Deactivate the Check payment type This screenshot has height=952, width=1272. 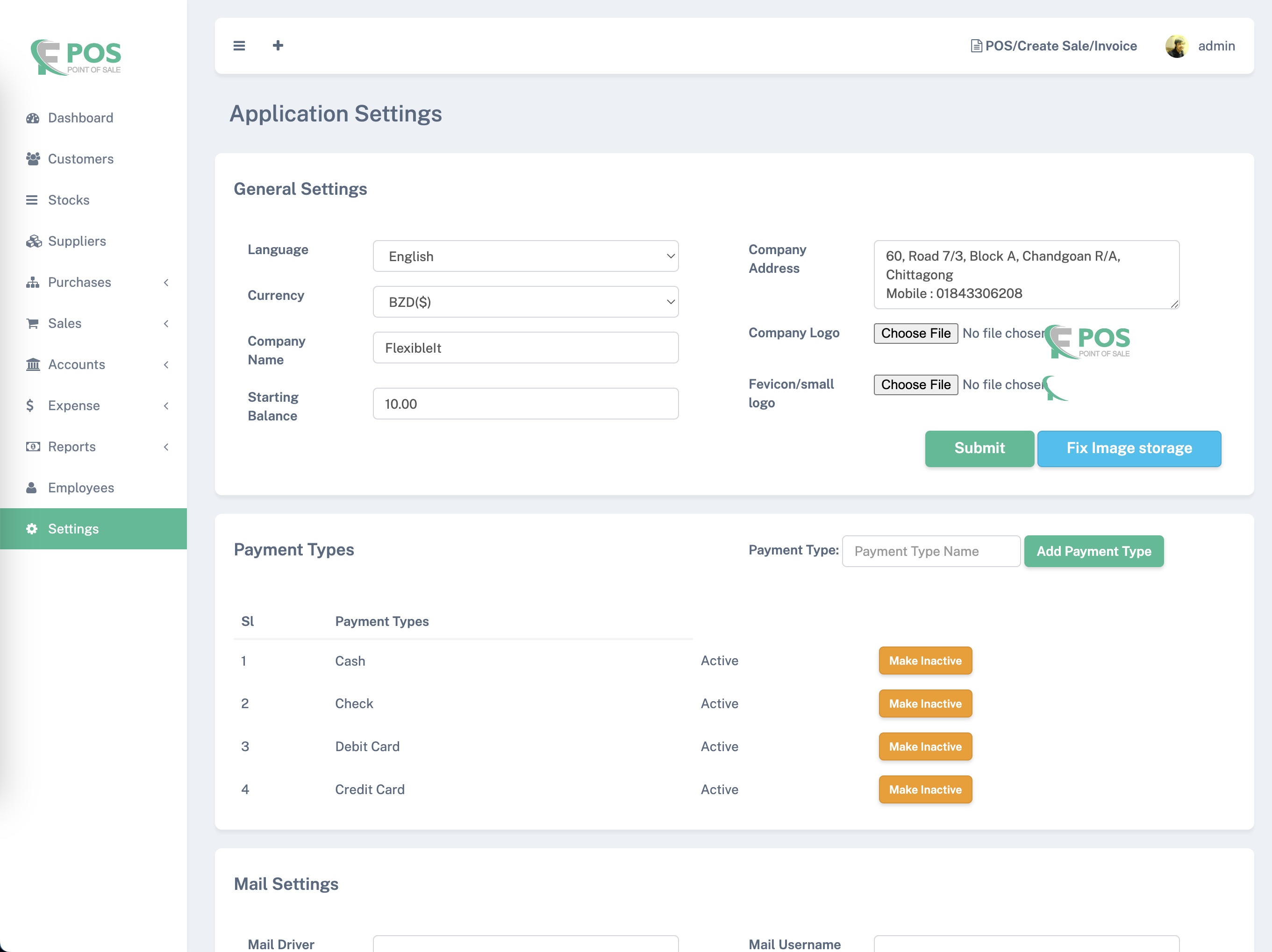925,703
